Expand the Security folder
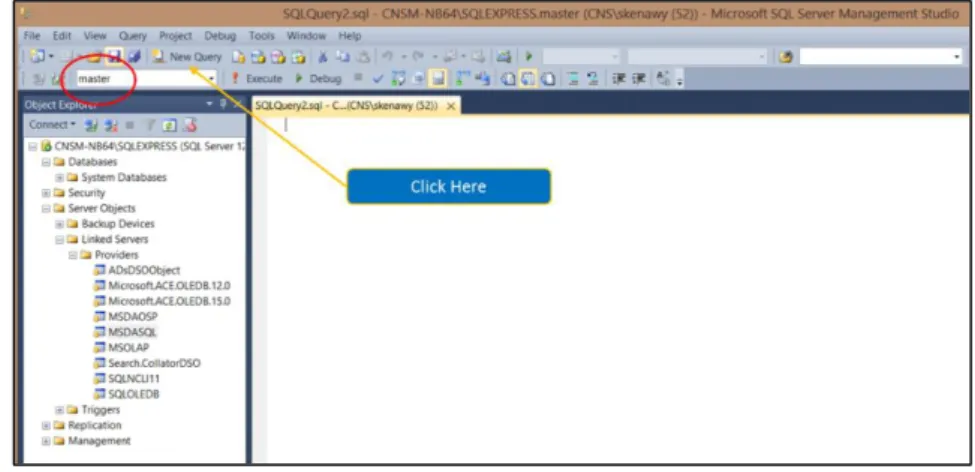 tap(45, 193)
